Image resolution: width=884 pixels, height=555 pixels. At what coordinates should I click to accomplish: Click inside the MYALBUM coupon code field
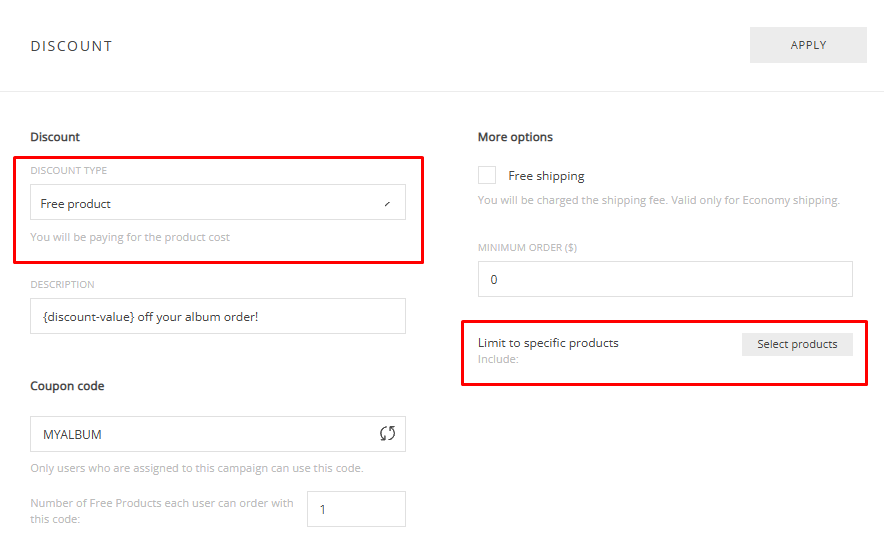(200, 434)
